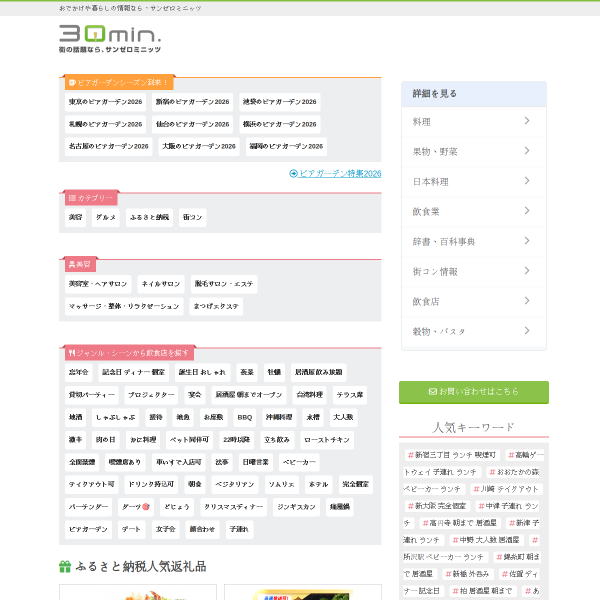The height and width of the screenshot is (600, 600).
Task: Select the 東京のビアガーデン2026 tag
Action: [x=105, y=102]
